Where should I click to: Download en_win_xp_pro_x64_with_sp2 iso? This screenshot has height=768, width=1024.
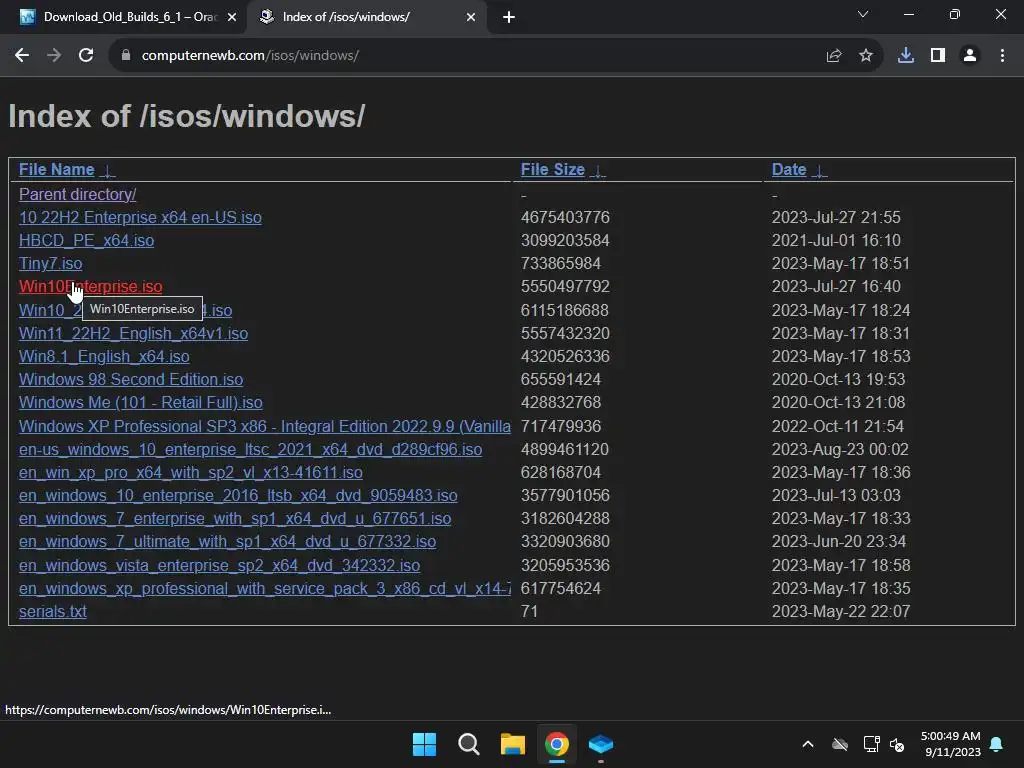pyautogui.click(x=191, y=472)
